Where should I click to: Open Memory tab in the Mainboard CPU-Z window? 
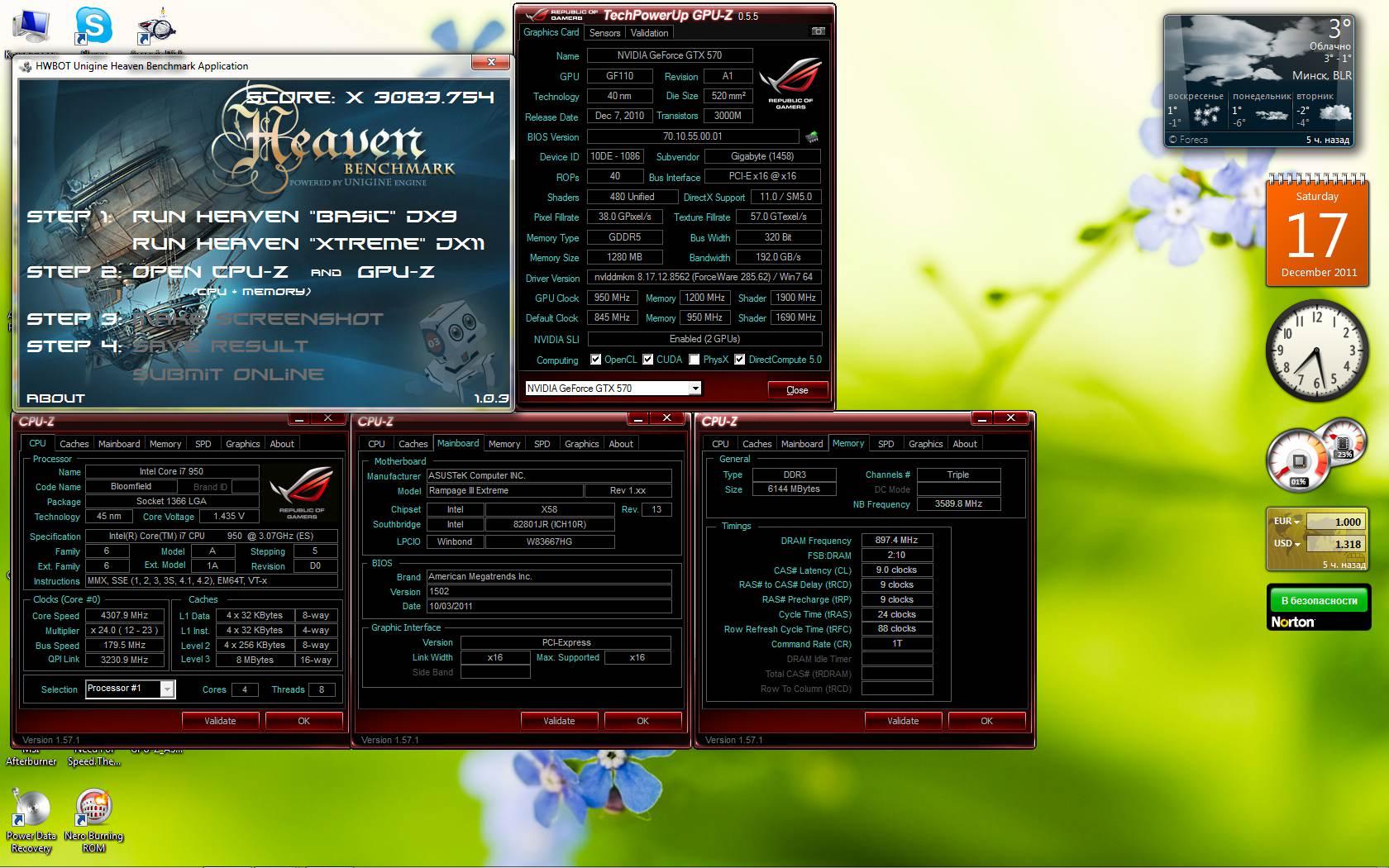[504, 444]
